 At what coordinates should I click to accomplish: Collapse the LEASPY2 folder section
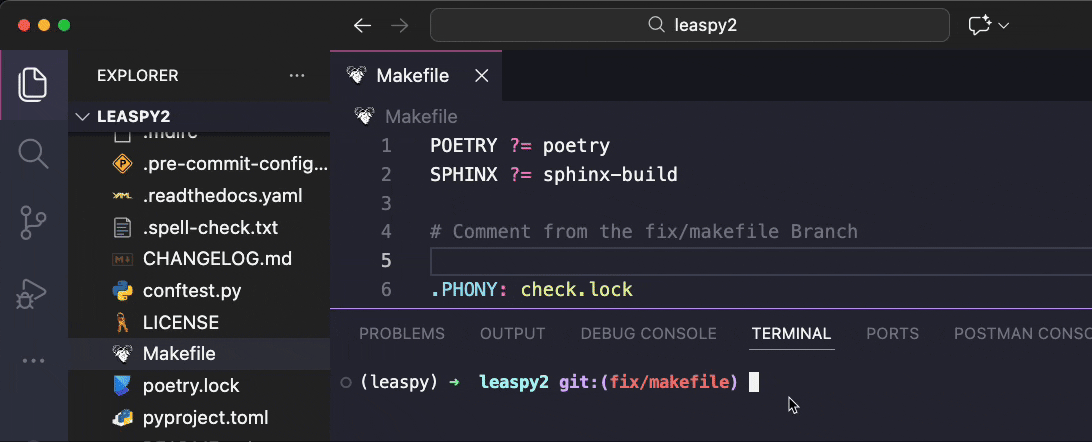(x=82, y=116)
